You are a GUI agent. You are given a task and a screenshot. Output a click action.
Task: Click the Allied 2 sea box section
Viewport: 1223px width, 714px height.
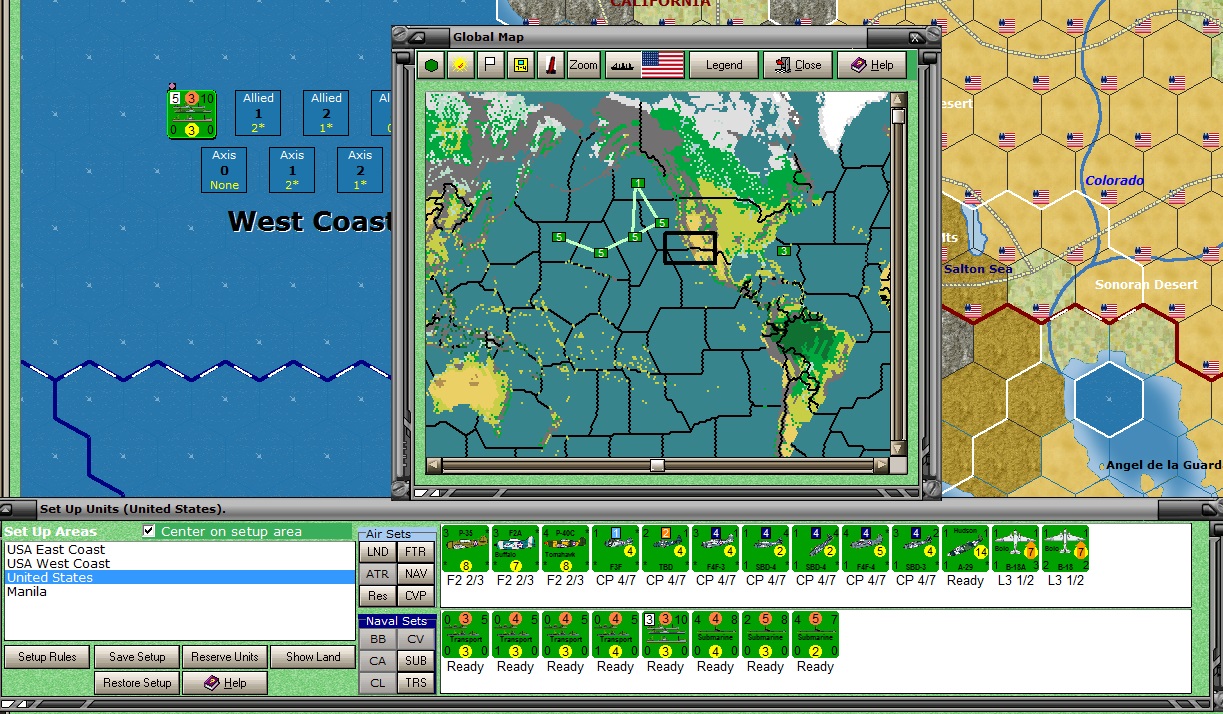tap(326, 113)
